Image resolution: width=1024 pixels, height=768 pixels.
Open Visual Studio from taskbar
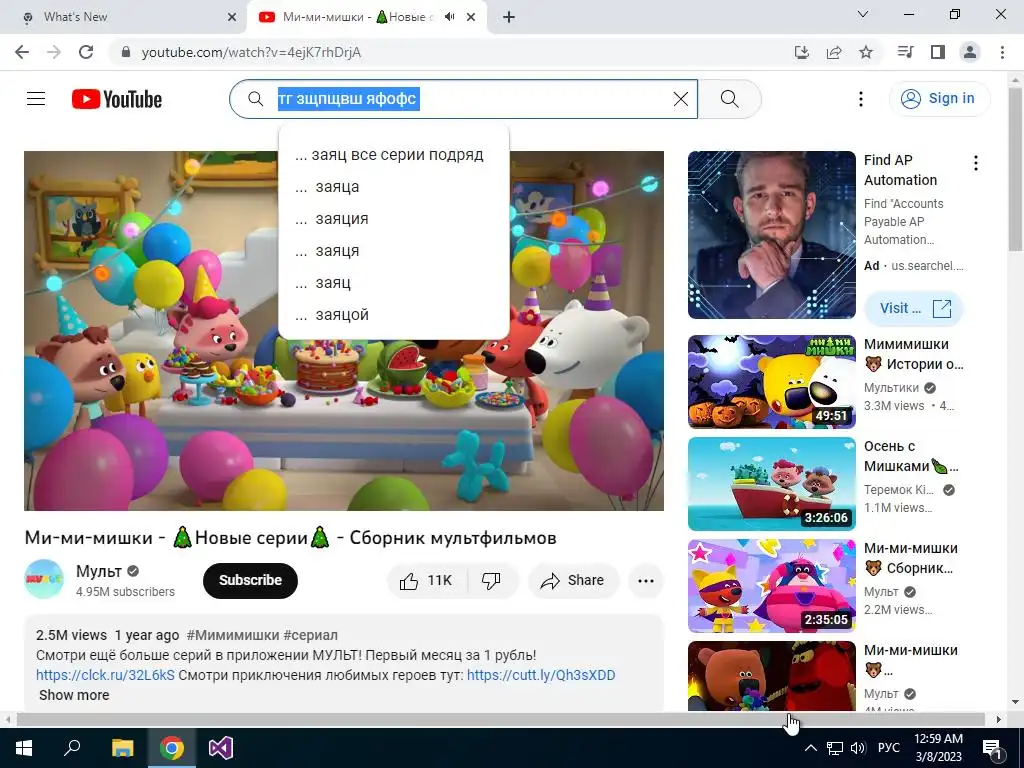(221, 748)
